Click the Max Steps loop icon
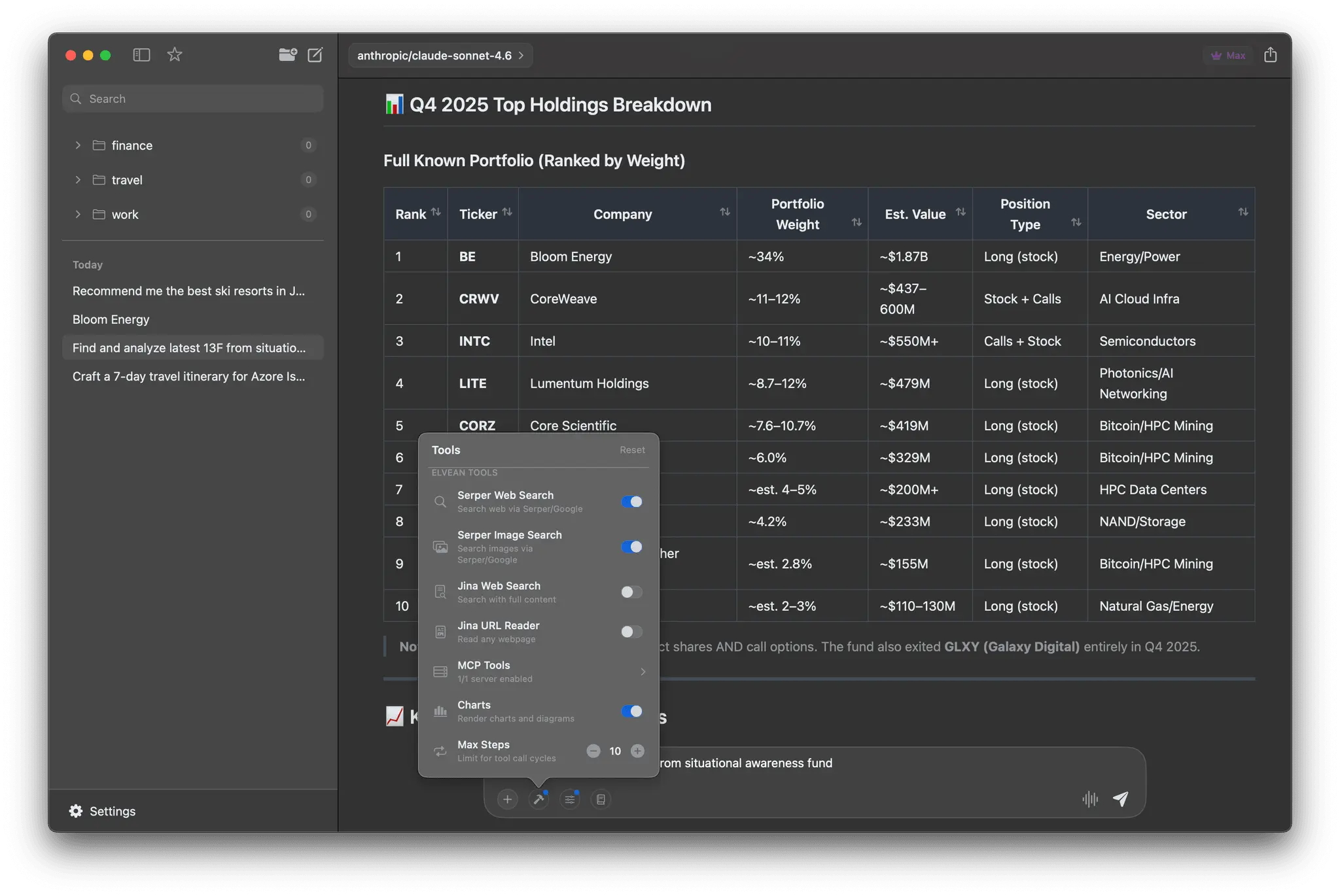Screen dimensions: 1340x896 [x=440, y=751]
